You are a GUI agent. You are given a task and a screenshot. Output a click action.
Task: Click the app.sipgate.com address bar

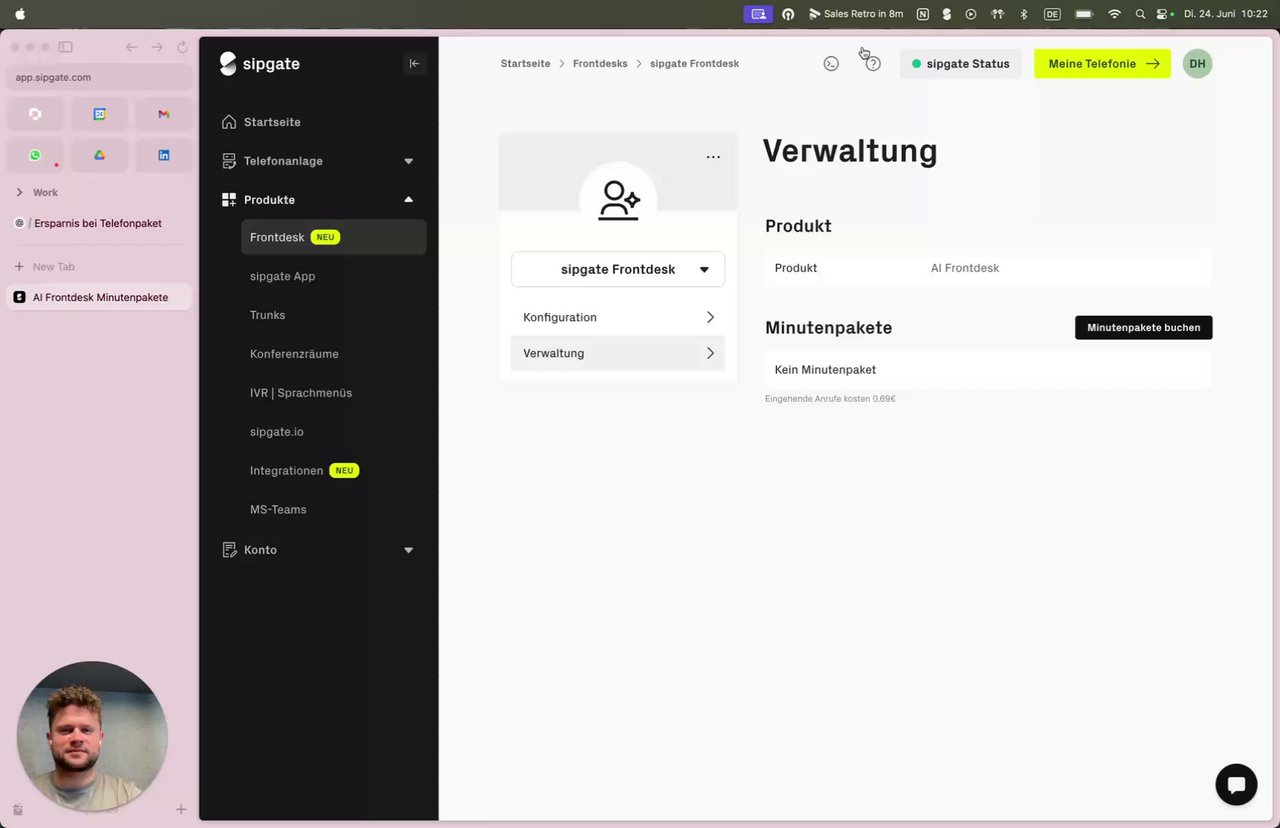coord(98,77)
